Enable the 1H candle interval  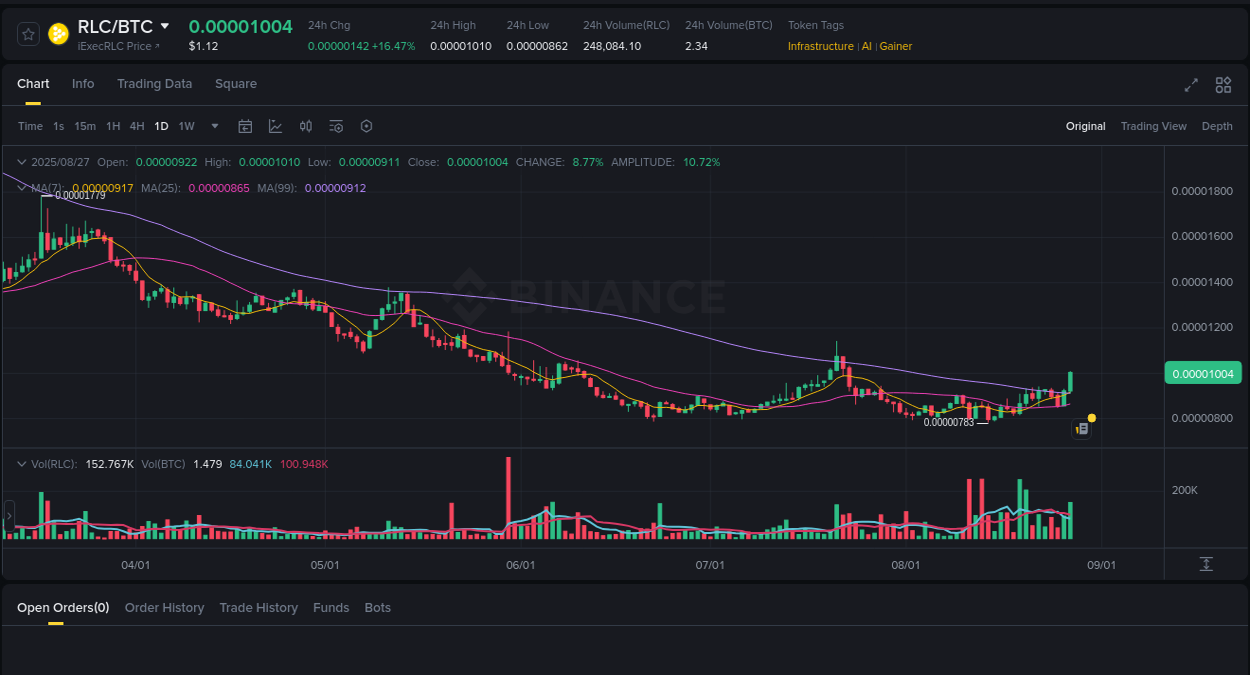(112, 126)
